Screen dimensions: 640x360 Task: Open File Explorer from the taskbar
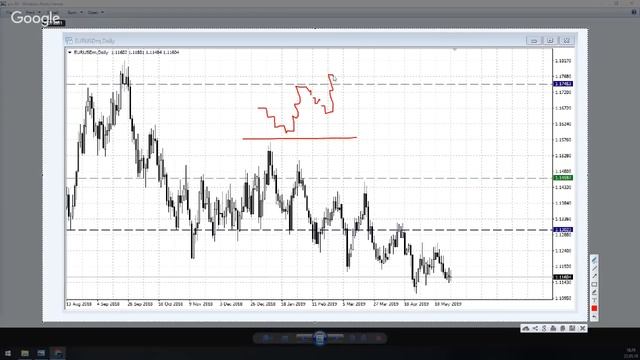coord(25,353)
